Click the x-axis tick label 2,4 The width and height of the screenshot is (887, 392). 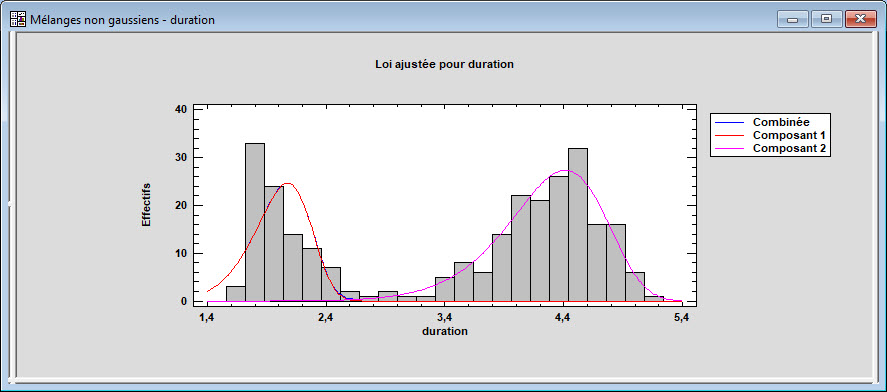click(326, 318)
